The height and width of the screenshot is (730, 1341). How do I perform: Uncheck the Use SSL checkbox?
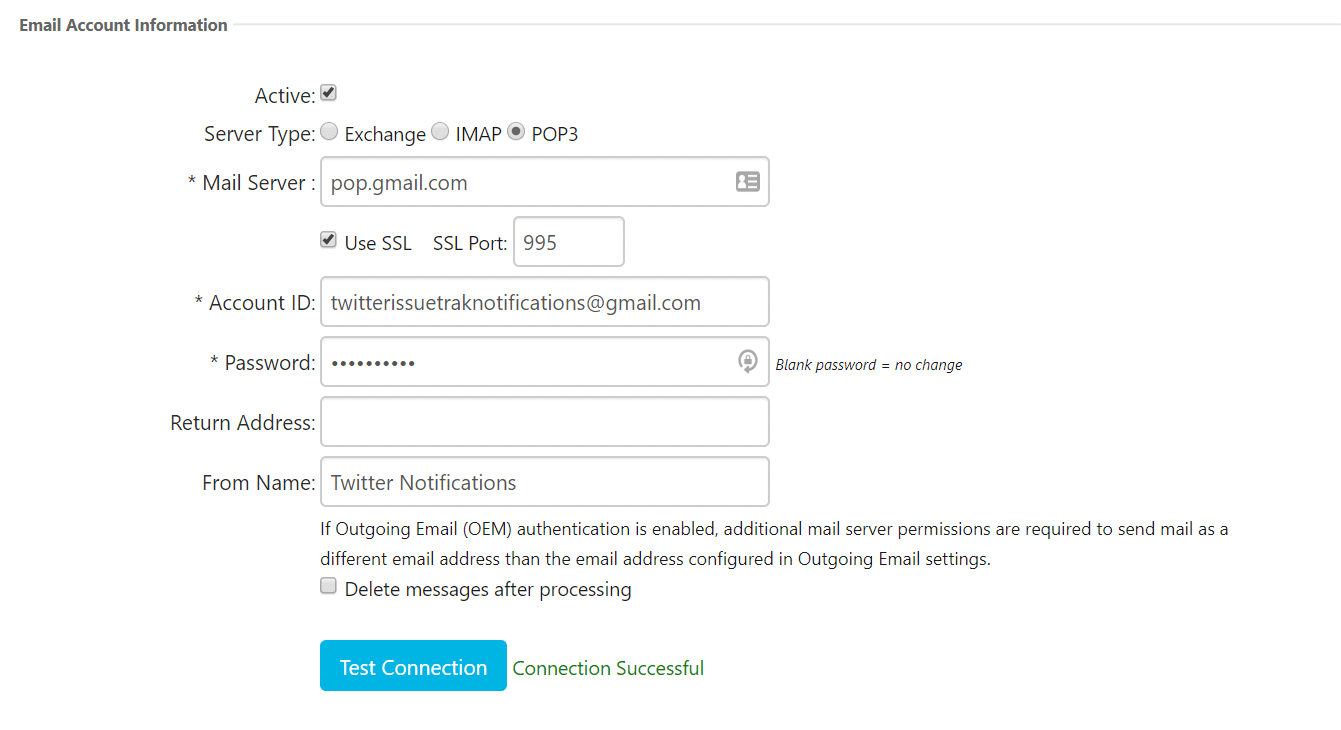click(328, 240)
